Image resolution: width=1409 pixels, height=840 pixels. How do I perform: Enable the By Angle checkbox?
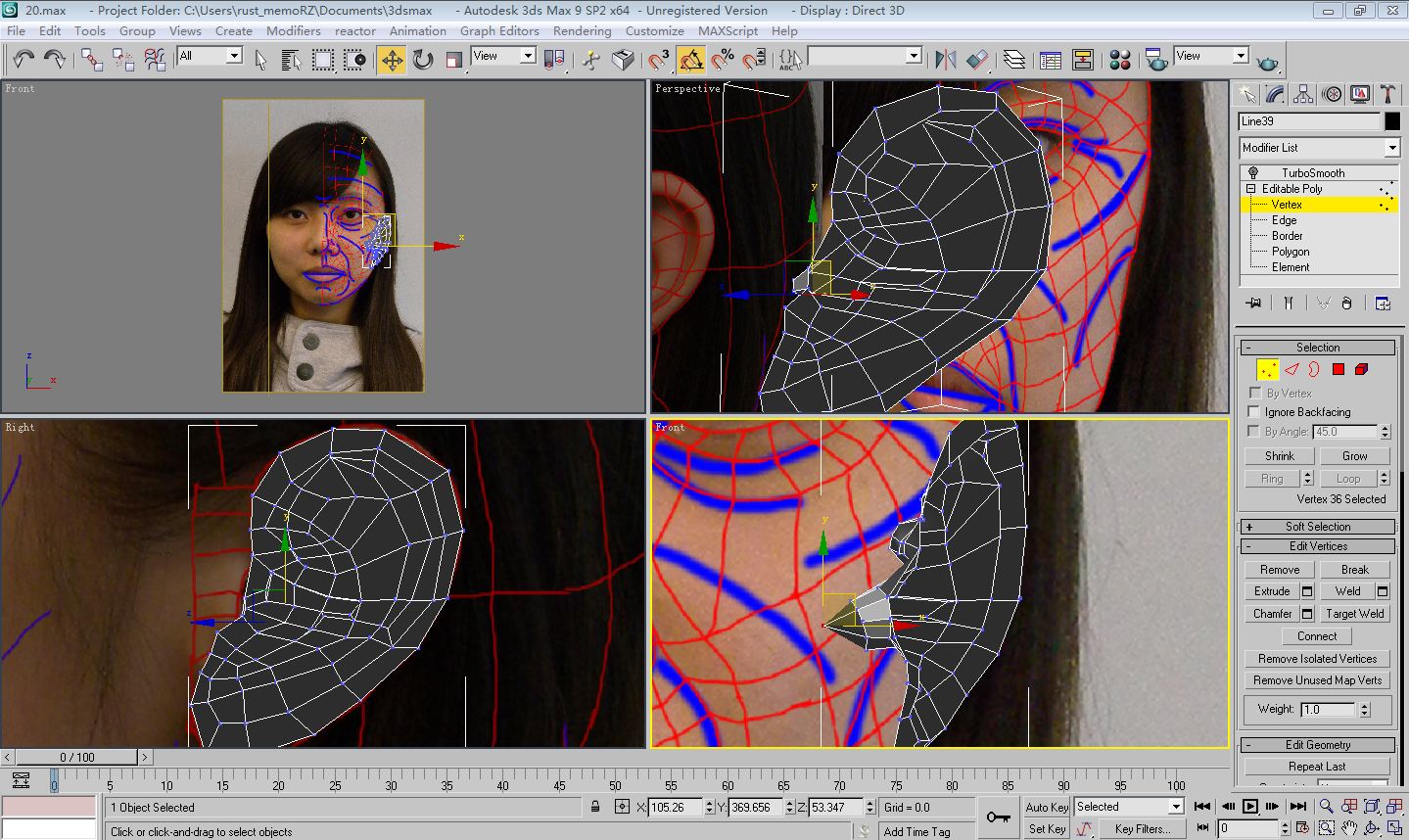1254,431
